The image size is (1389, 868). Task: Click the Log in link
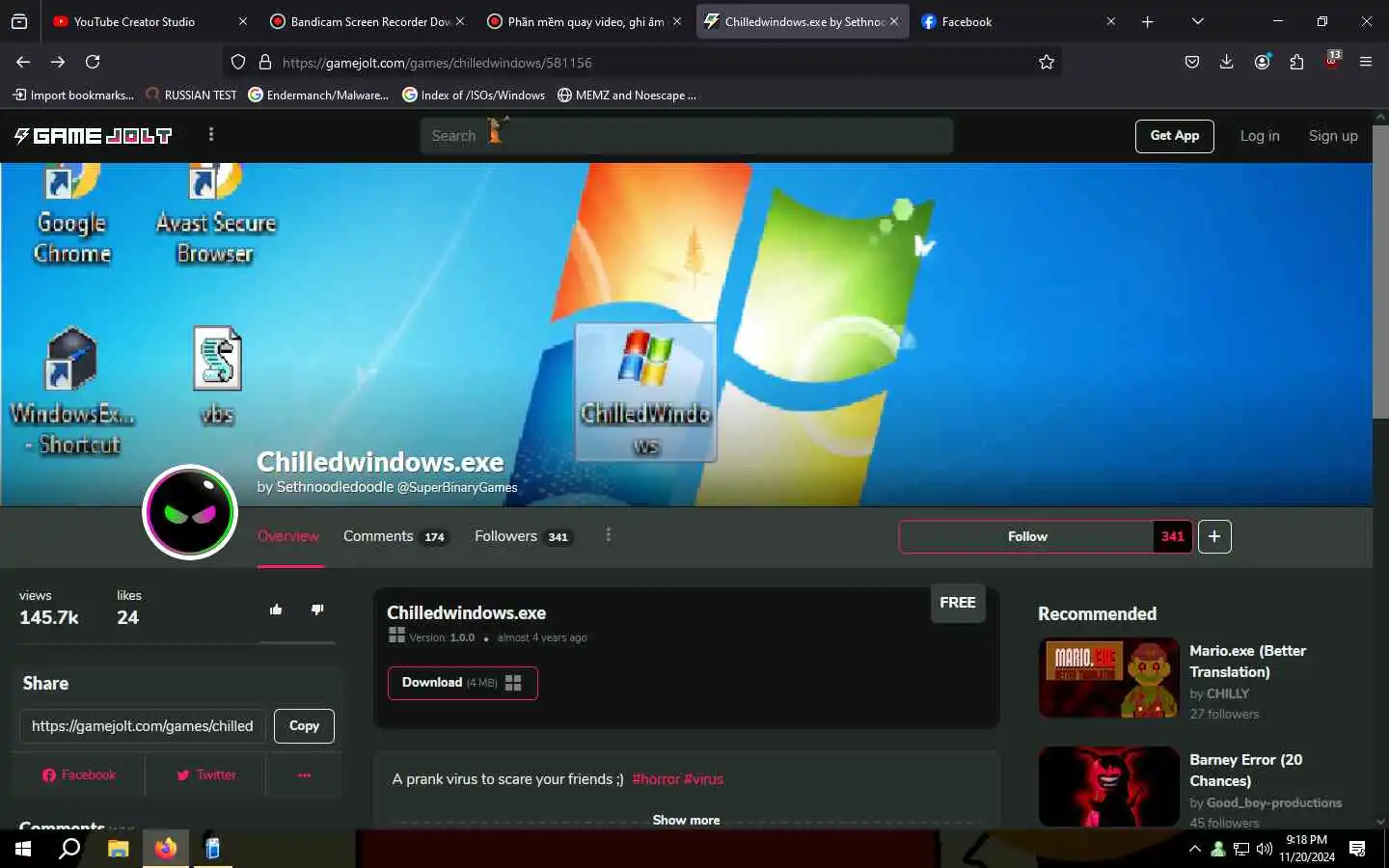(x=1260, y=136)
